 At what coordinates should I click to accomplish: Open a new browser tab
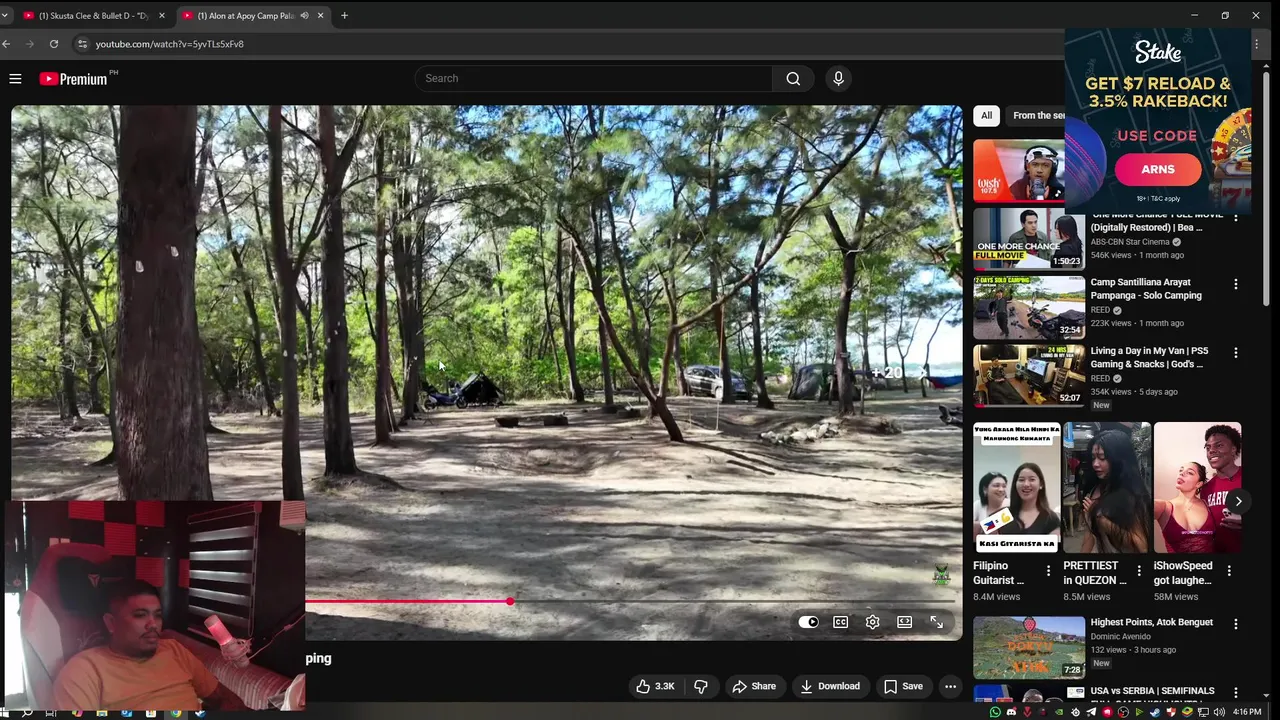344,15
